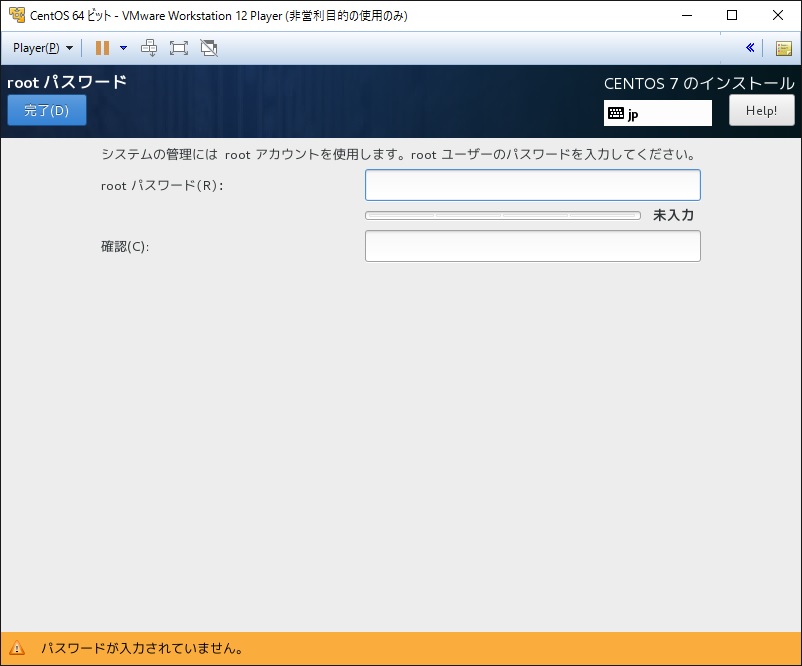
Task: Open installer help via the Help! button
Action: (x=762, y=110)
